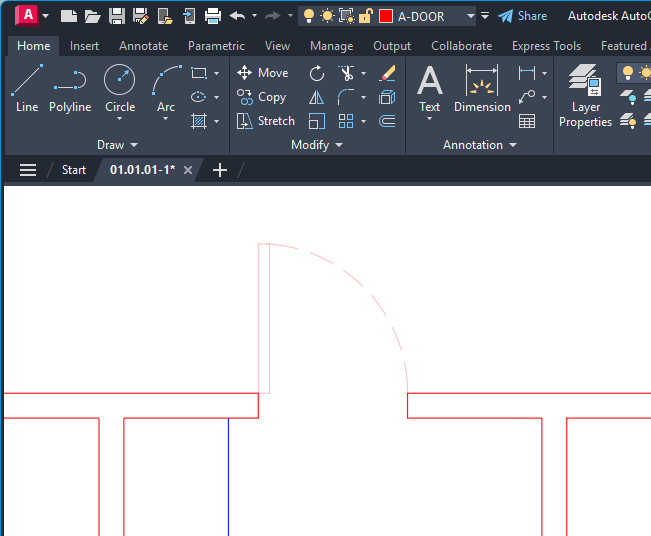The image size is (651, 536).
Task: Click the Stretch command button
Action: pos(266,121)
